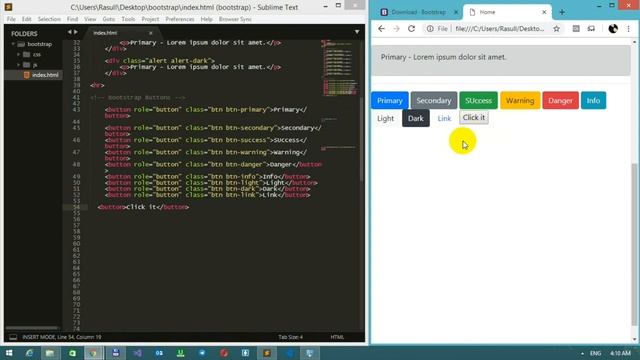Open the Find menu
The width and height of the screenshot is (640, 360).
(72, 19)
